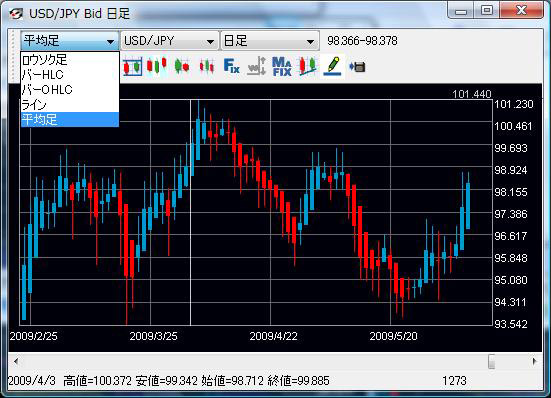The height and width of the screenshot is (398, 551).
Task: Click the wide green-red candlesticks icon
Action: click(182, 66)
